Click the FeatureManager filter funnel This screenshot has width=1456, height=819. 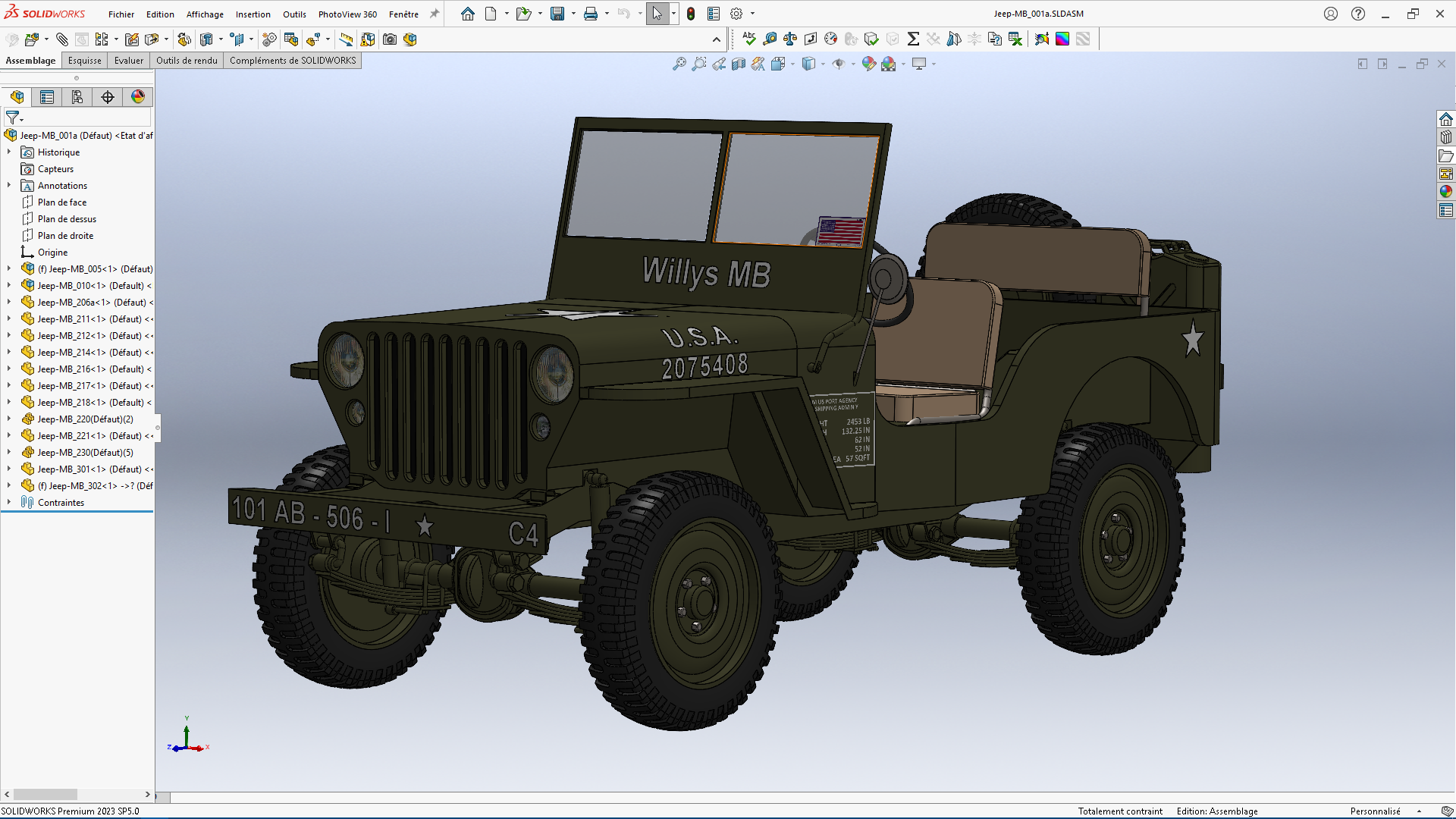pyautogui.click(x=13, y=118)
